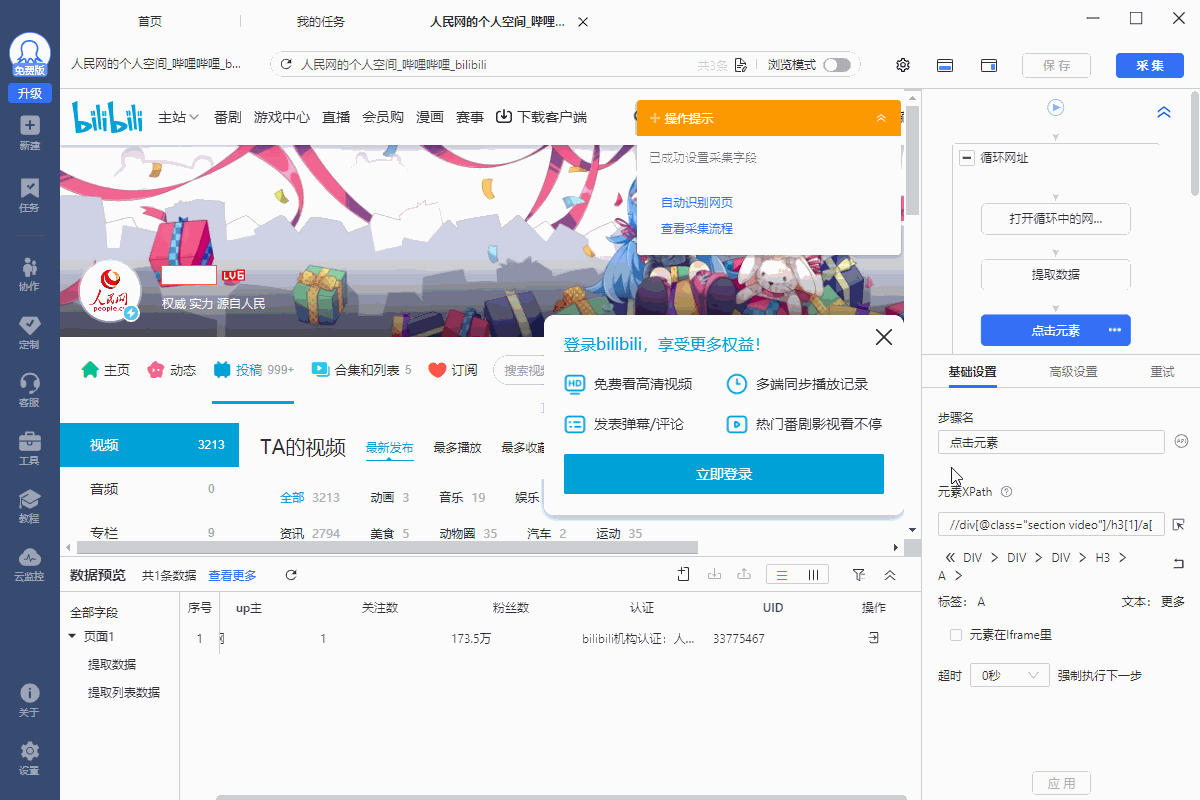Switch to the 高级设置 tab

pyautogui.click(x=1073, y=372)
